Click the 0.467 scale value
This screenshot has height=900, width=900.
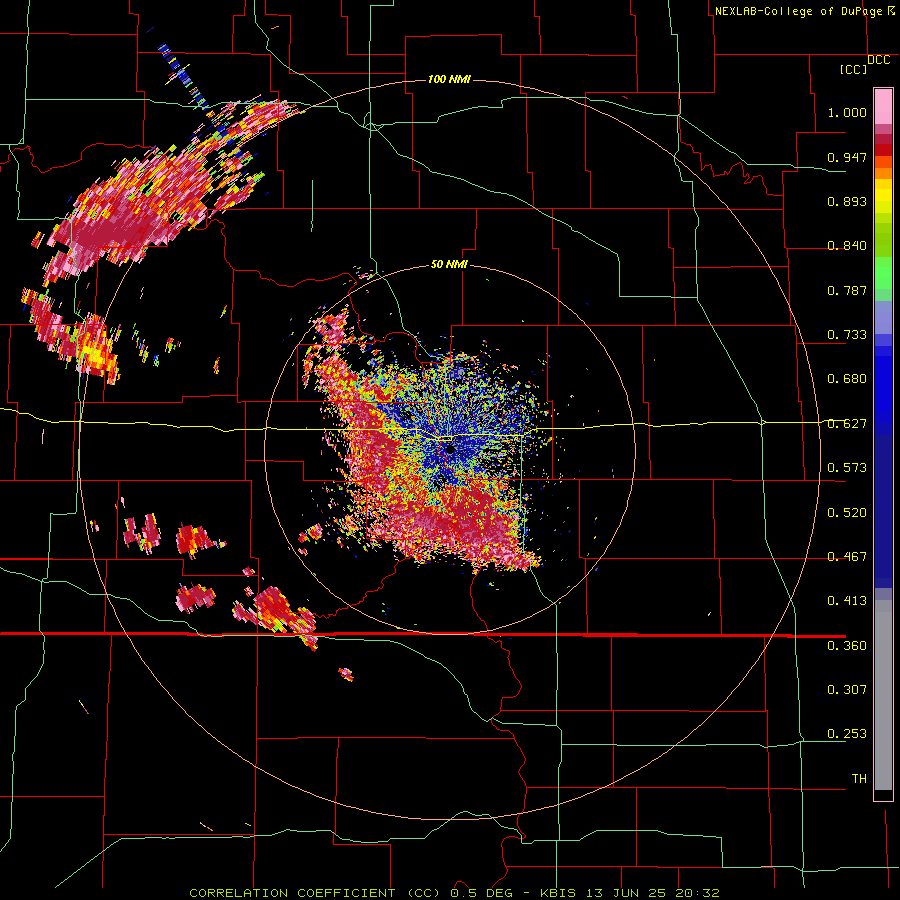[847, 557]
